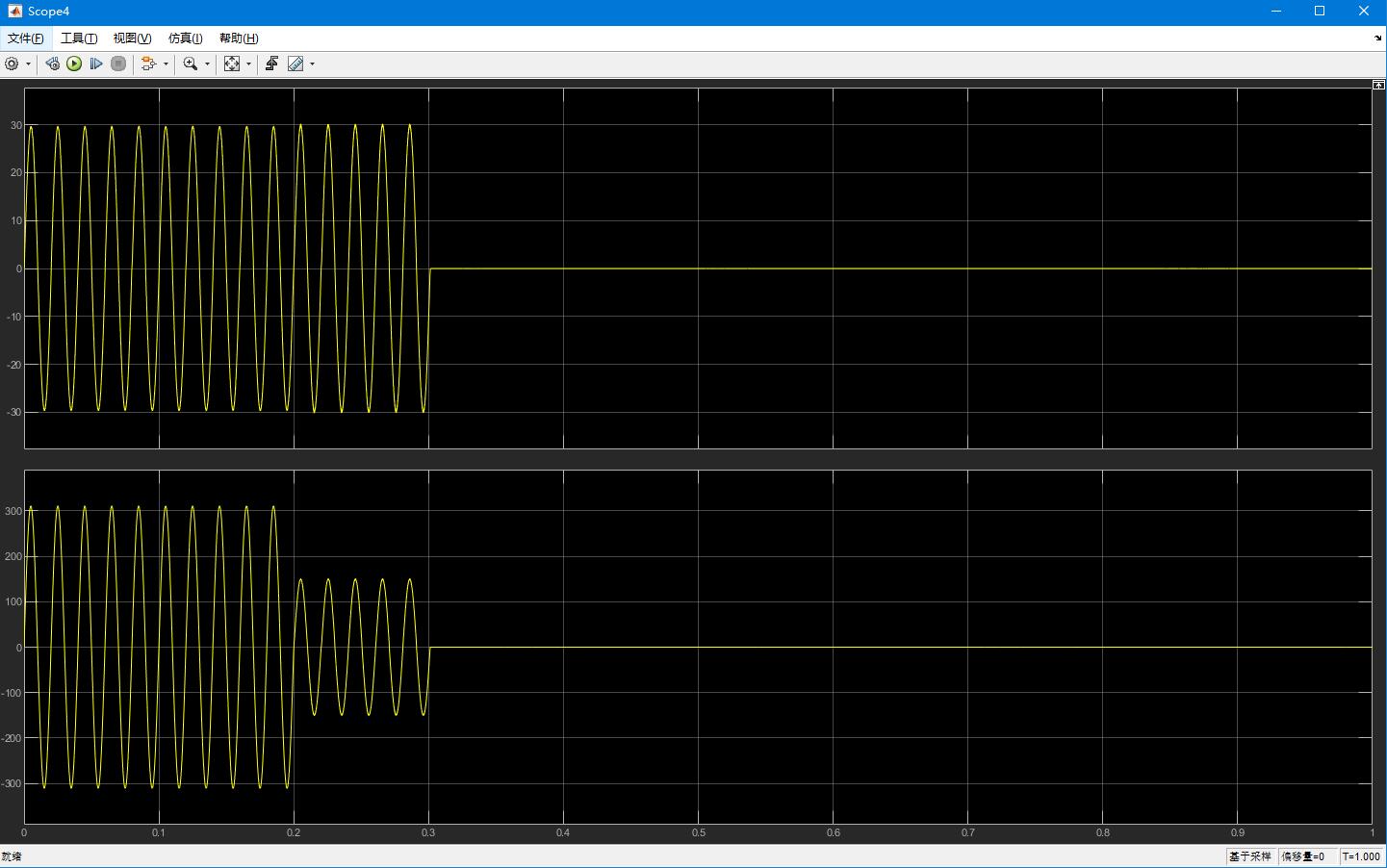The height and width of the screenshot is (868, 1387).
Task: Click the bottom plot's 300 y-axis label
Action: point(13,511)
